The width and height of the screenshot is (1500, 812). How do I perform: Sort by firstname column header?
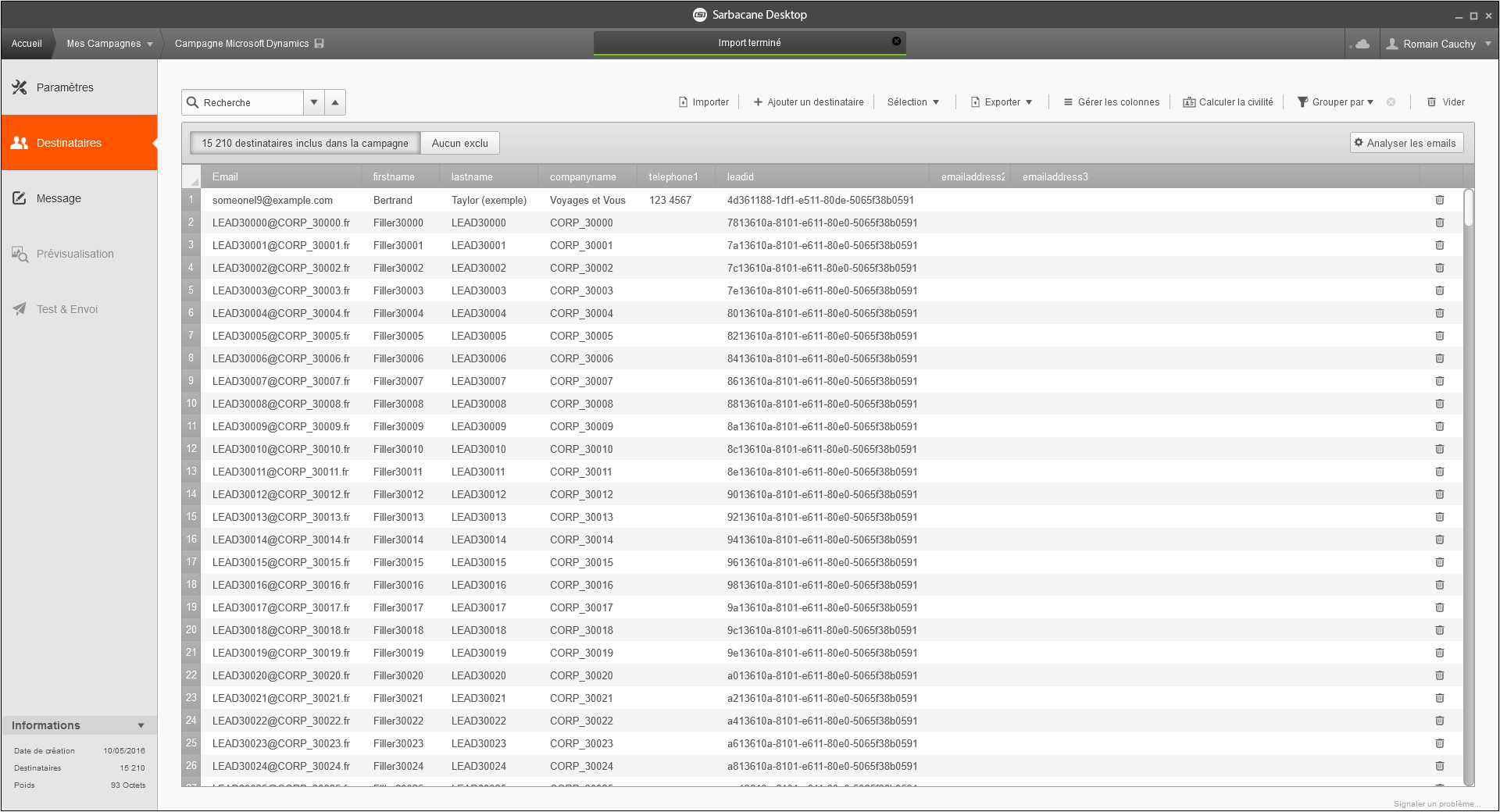400,176
